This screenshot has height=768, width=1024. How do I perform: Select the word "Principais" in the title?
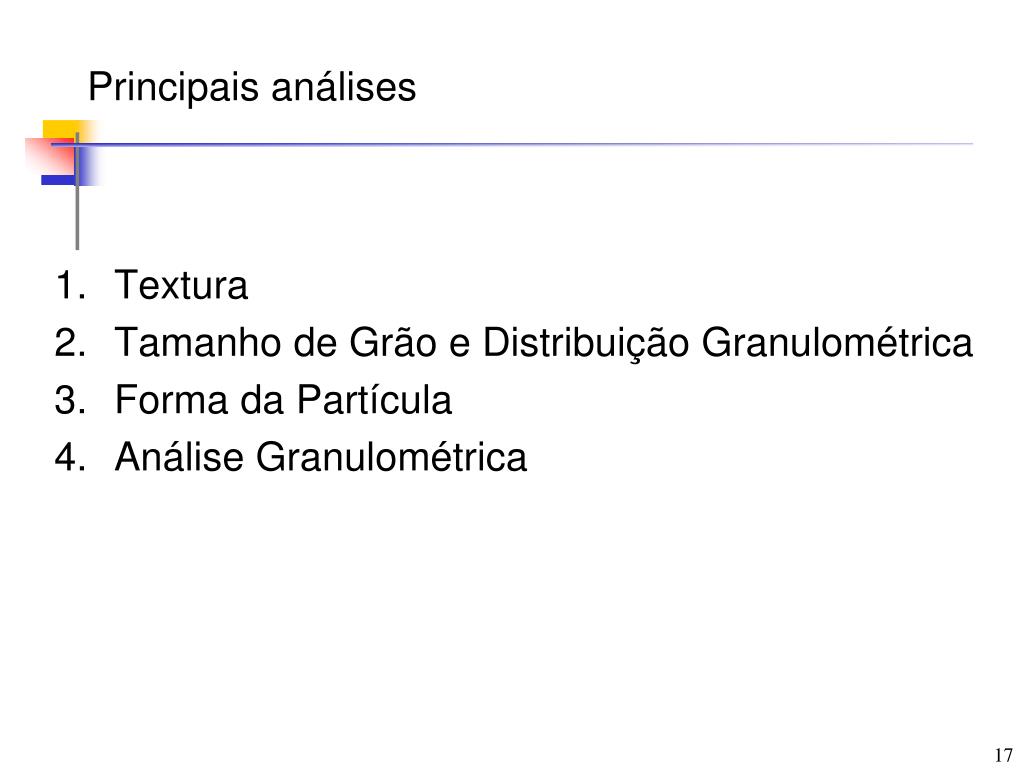173,88
